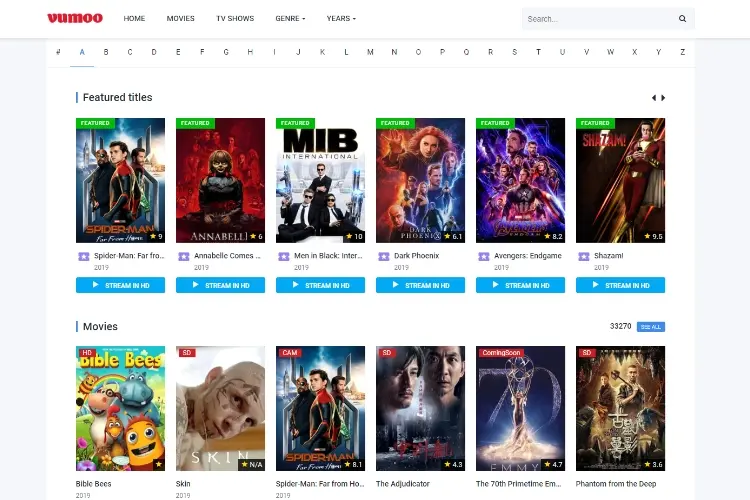The image size is (750, 500).
Task: Click the 33270 movies count
Action: coord(620,326)
